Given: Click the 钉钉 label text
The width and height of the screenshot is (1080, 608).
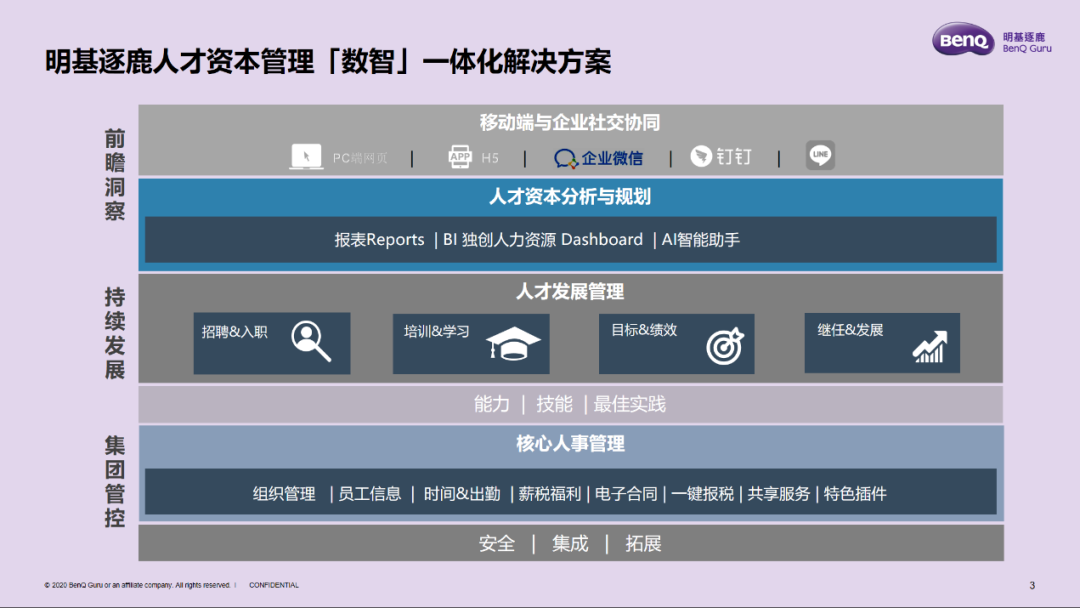Looking at the screenshot, I should tap(734, 157).
